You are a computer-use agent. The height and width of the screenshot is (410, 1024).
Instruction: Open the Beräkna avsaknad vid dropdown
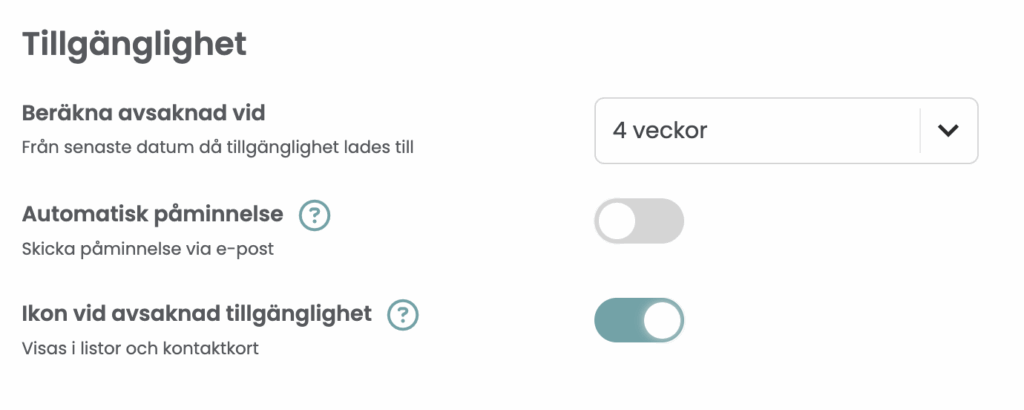pyautogui.click(x=785, y=130)
